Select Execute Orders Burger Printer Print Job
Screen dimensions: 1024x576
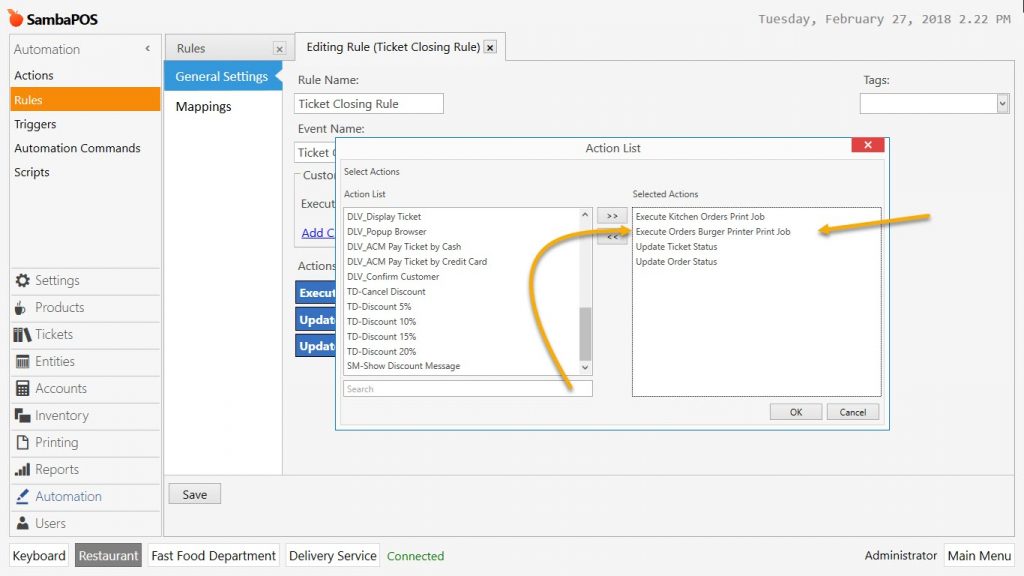(x=713, y=232)
